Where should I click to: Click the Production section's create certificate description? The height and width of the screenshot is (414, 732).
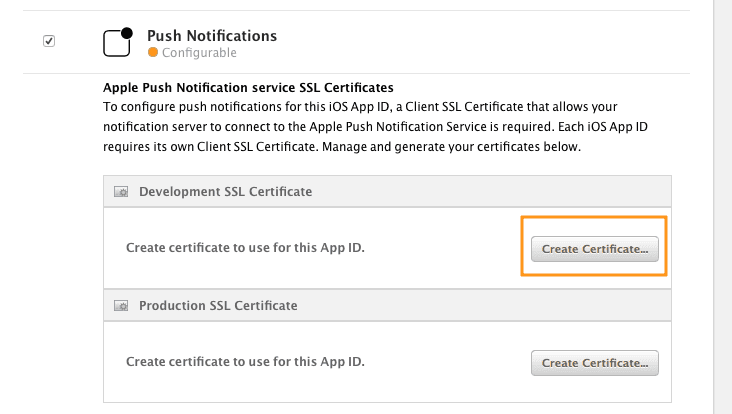click(x=245, y=361)
